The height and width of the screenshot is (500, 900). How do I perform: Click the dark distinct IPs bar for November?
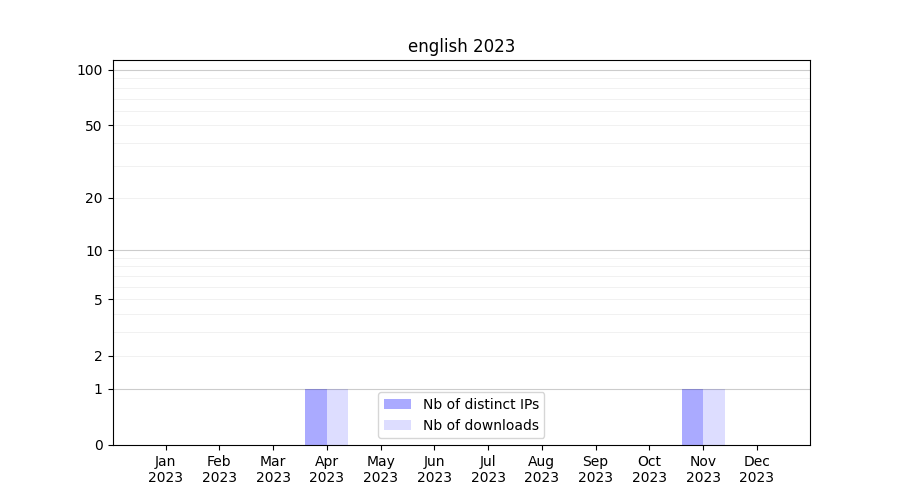pyautogui.click(x=692, y=417)
